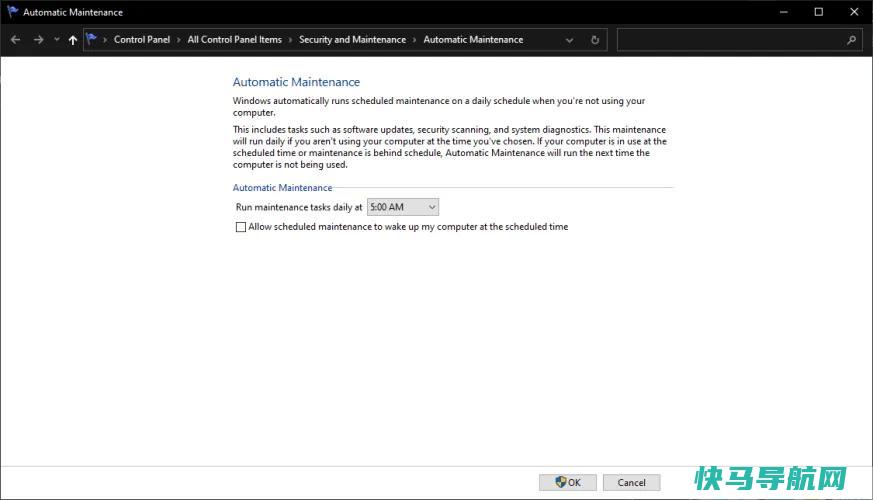
Task: Click the Automatic Maintenance group label
Action: [x=282, y=188]
